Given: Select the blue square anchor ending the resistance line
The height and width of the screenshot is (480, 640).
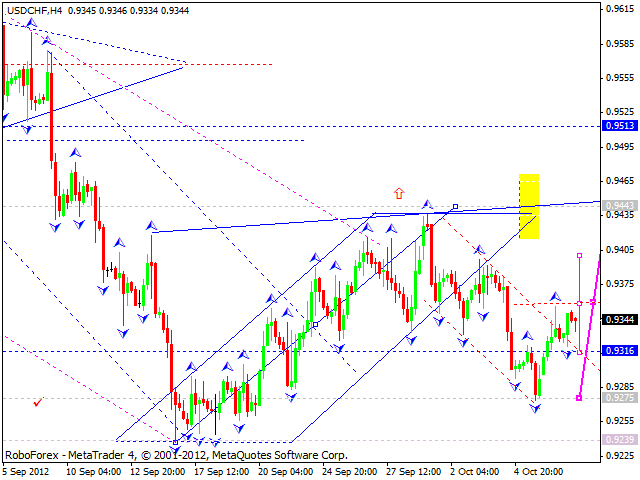Looking at the screenshot, I should tap(455, 207).
